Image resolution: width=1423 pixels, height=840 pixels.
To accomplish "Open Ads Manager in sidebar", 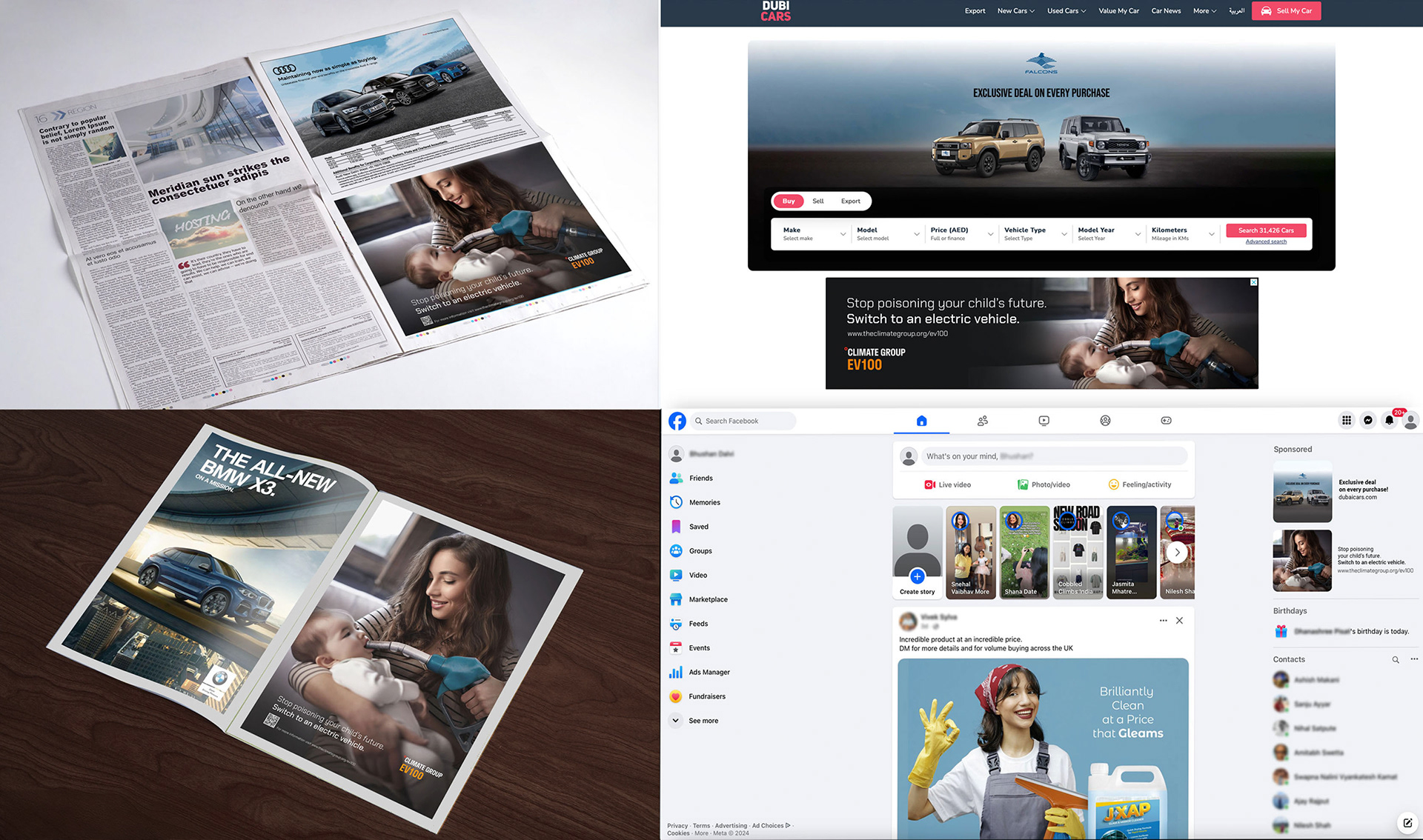I will coord(709,672).
